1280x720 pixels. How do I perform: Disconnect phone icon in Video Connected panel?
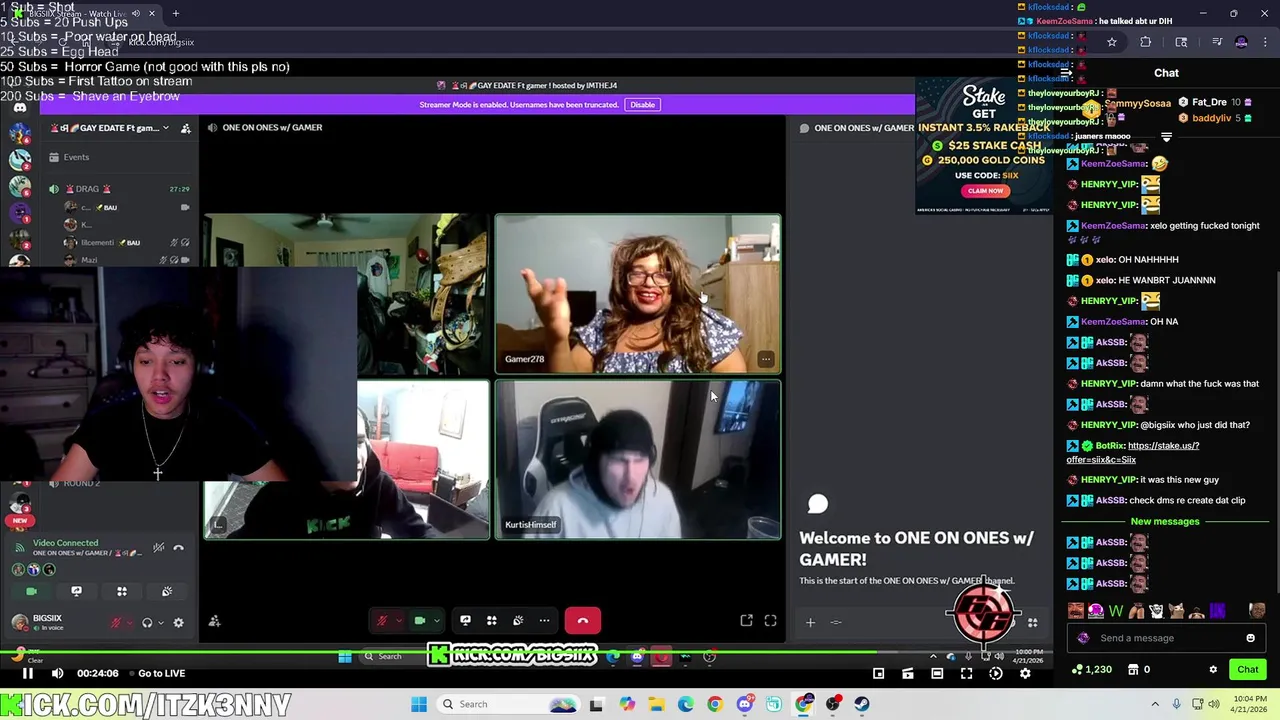(179, 547)
